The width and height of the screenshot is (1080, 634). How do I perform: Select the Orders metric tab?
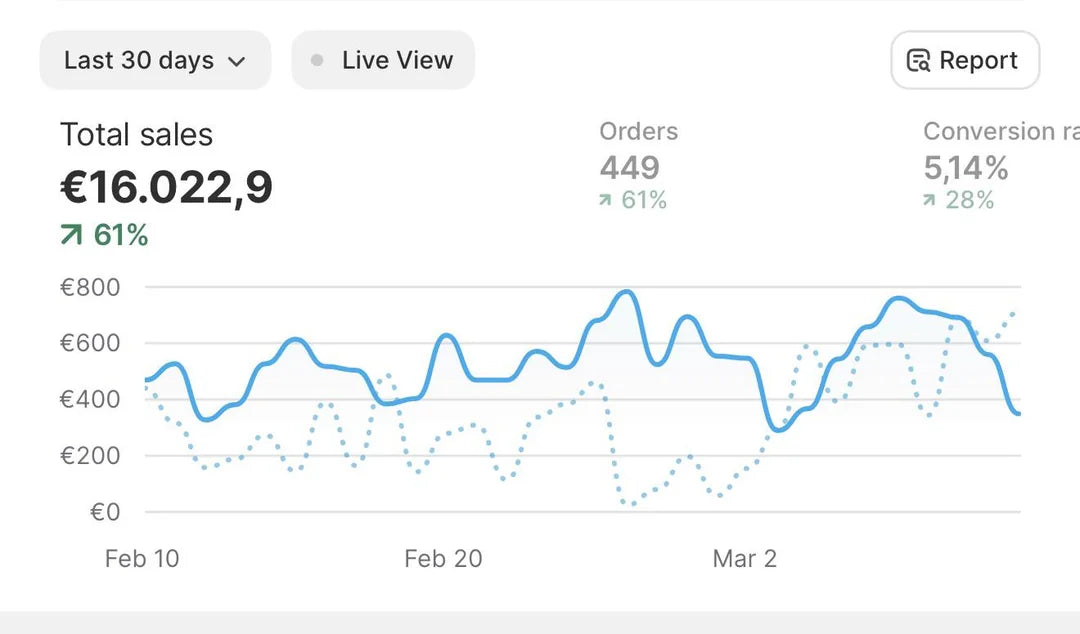[x=638, y=131]
